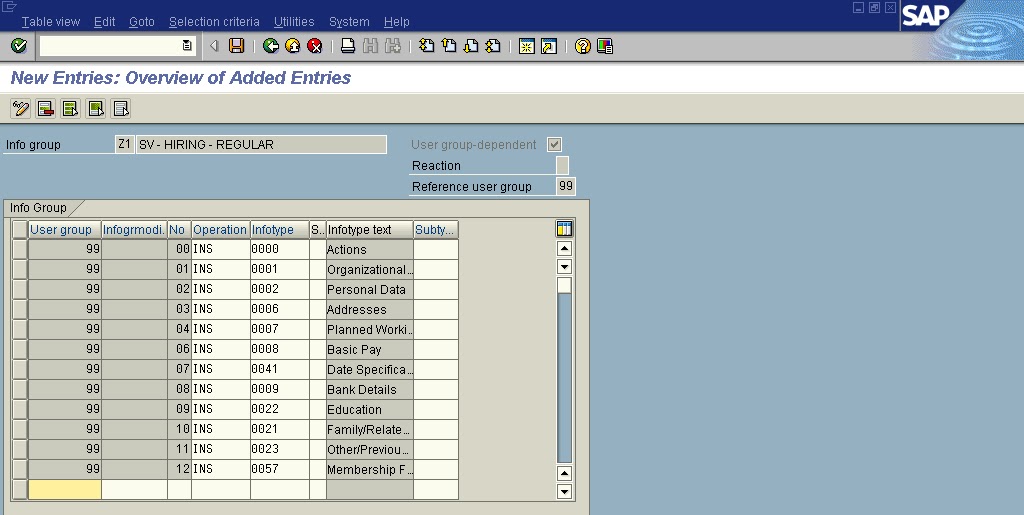The height and width of the screenshot is (515, 1024).
Task: Click the table vertical scrollbar thumb
Action: 564,285
